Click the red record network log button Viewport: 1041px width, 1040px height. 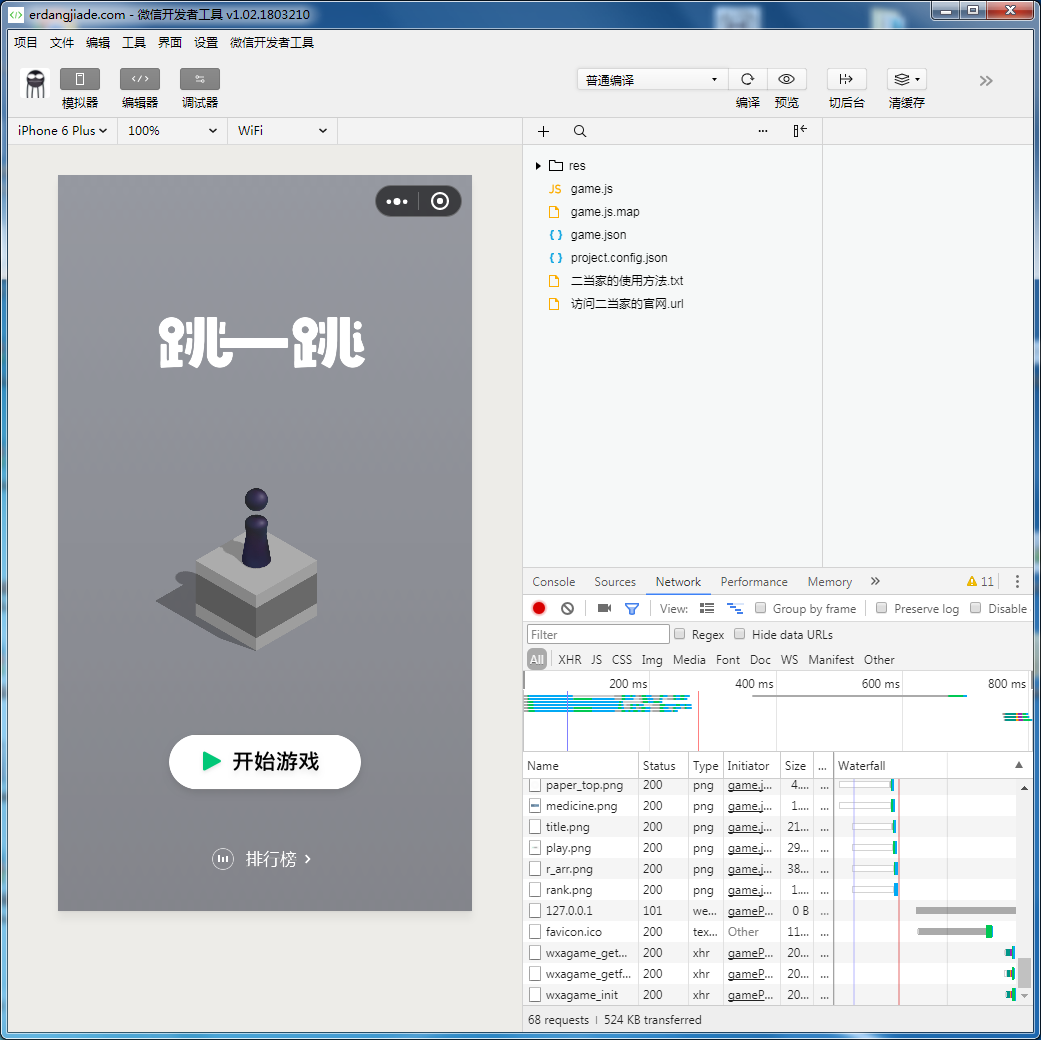(x=539, y=608)
